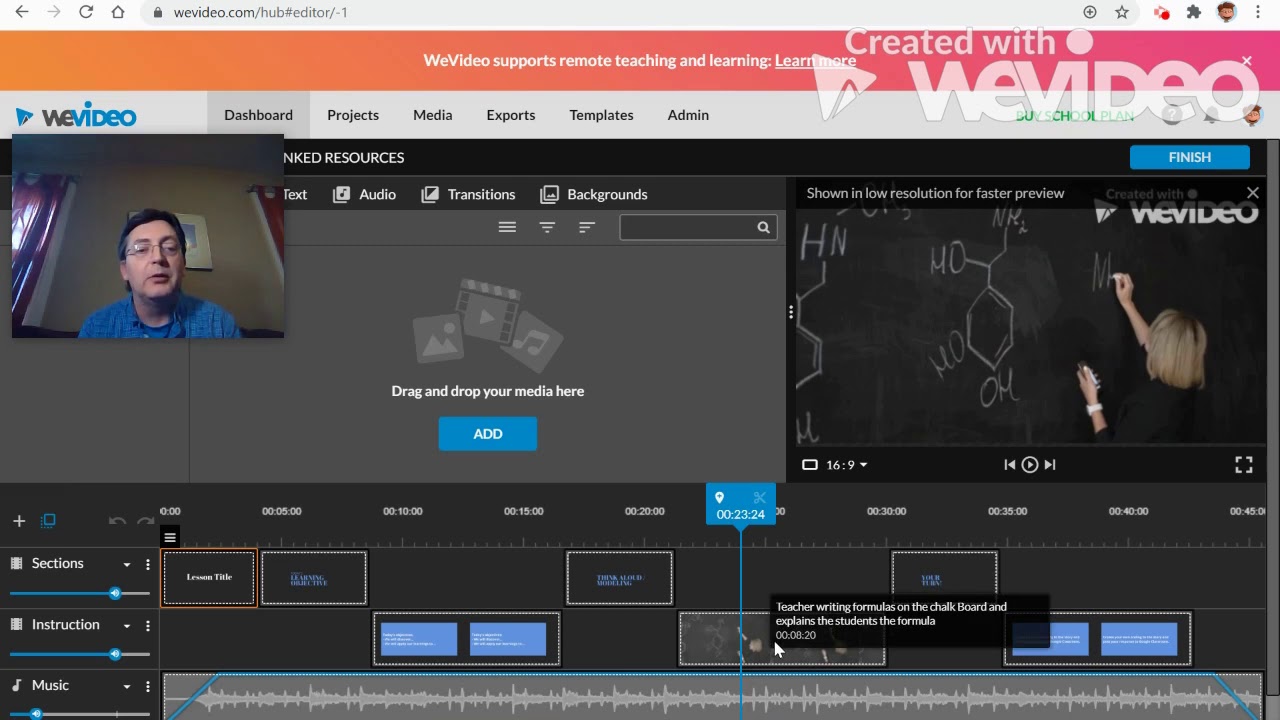1280x720 pixels.
Task: Undo the last timeline edit
Action: [x=117, y=521]
